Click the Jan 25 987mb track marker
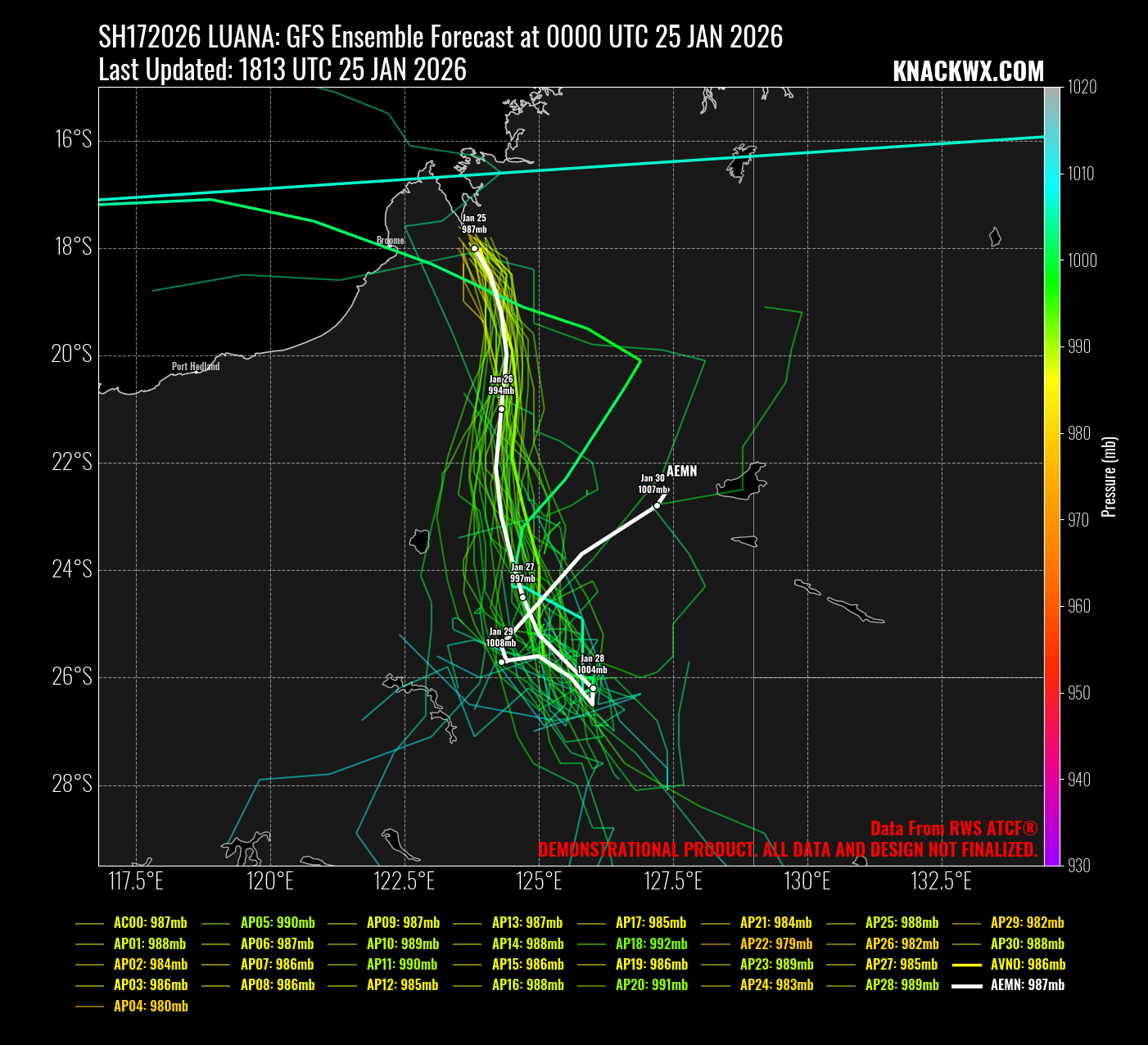This screenshot has width=1148, height=1045. pyautogui.click(x=474, y=248)
